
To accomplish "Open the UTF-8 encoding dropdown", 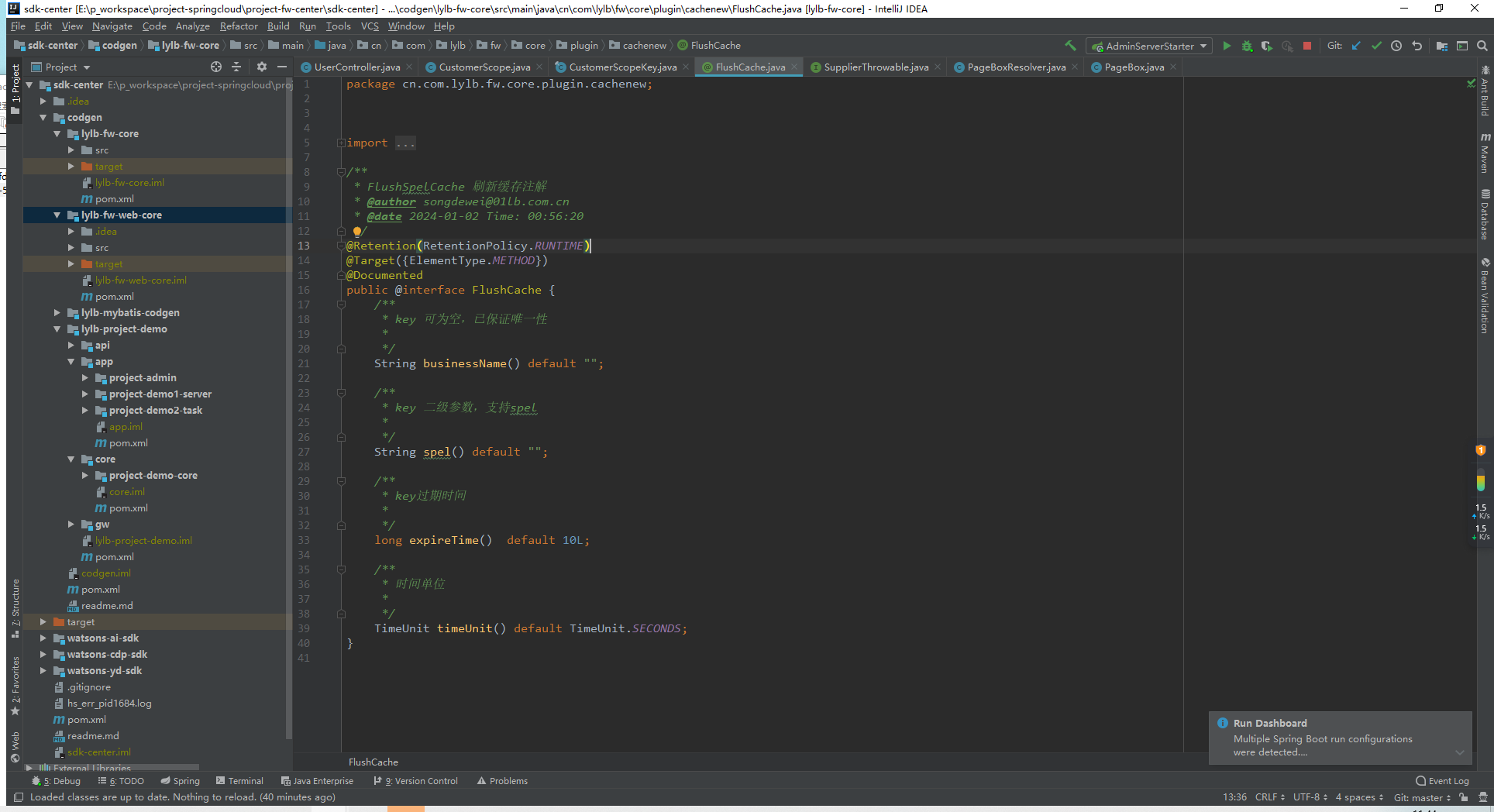I will tap(1310, 797).
